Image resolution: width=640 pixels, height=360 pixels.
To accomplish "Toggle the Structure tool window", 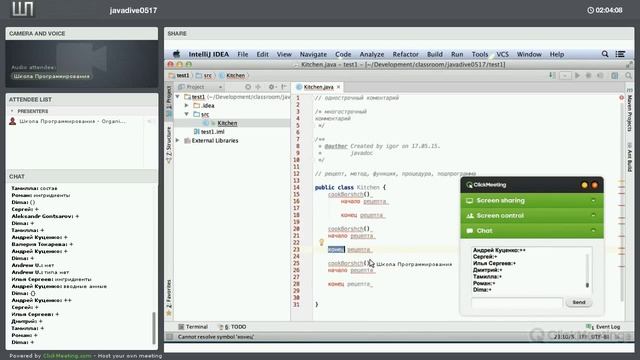I will [x=169, y=144].
